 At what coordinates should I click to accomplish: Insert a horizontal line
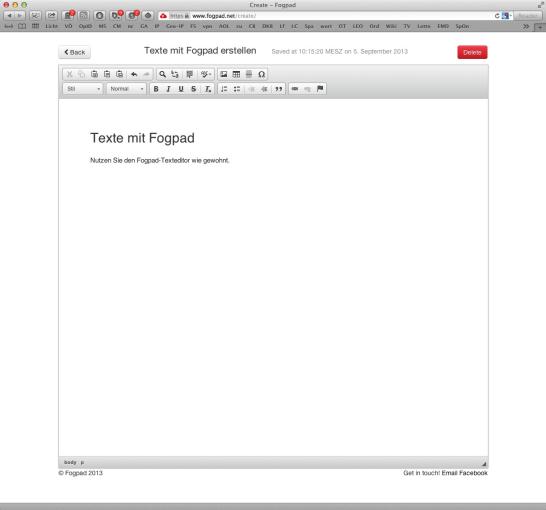tap(249, 74)
